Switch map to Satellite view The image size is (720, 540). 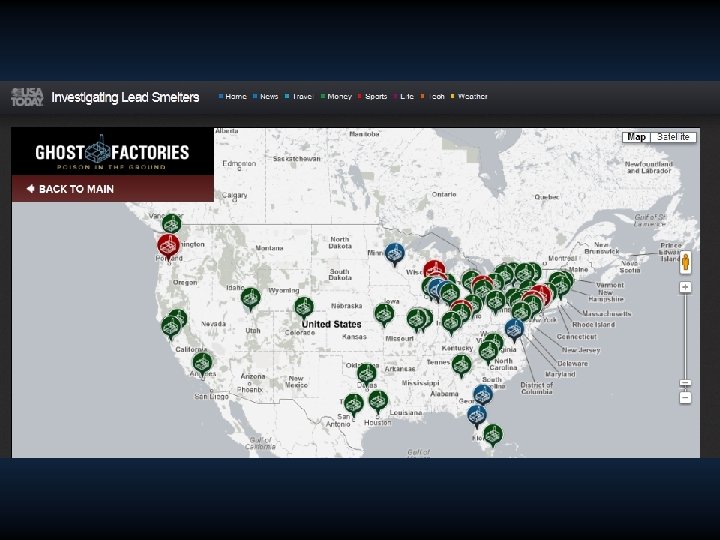pyautogui.click(x=673, y=137)
